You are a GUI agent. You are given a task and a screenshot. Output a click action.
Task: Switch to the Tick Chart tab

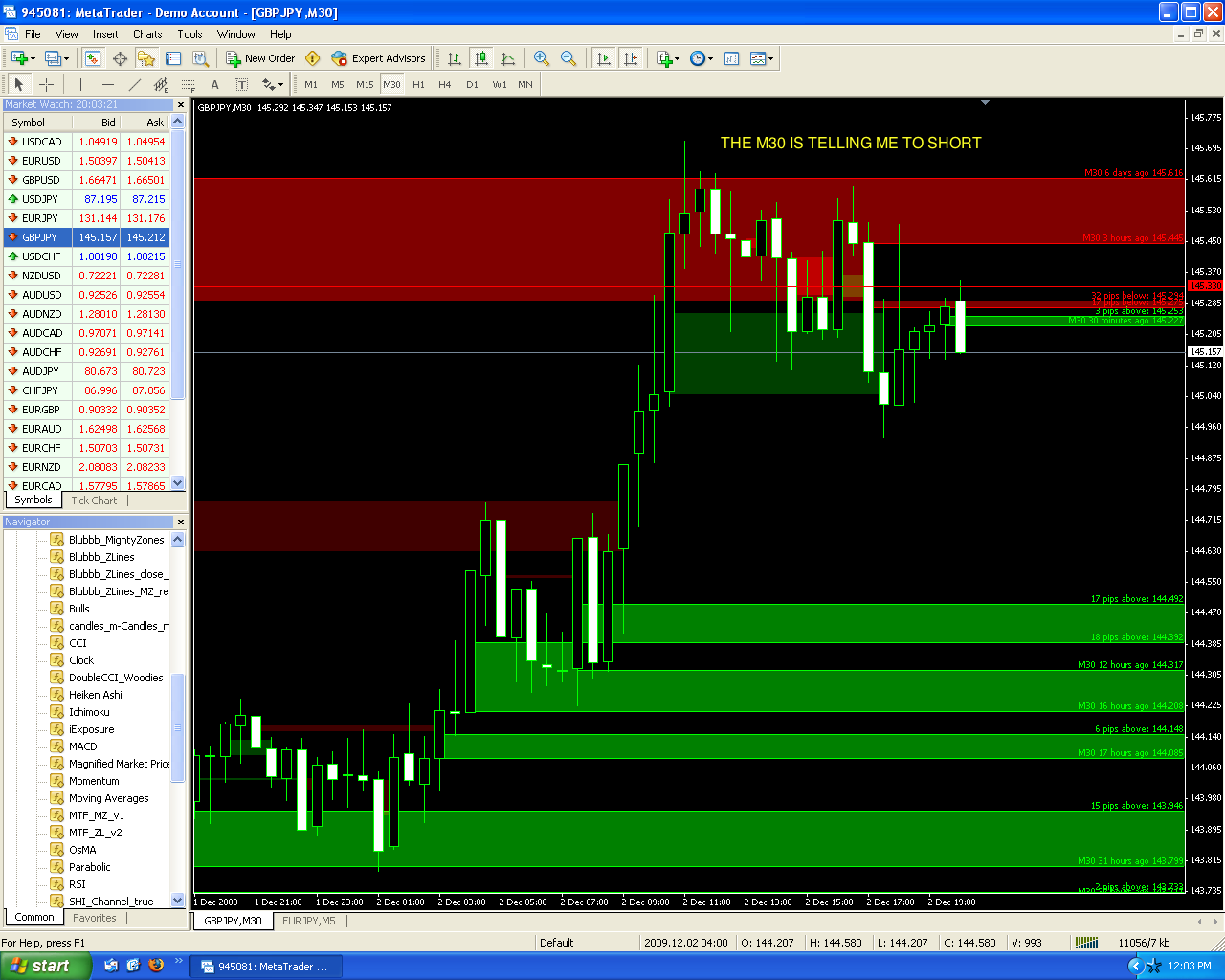94,501
